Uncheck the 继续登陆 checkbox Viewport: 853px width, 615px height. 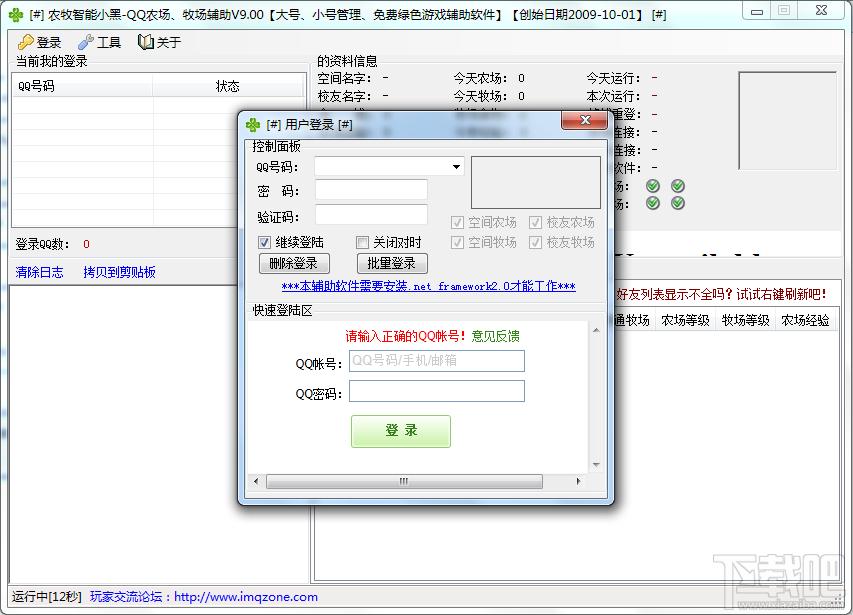265,242
